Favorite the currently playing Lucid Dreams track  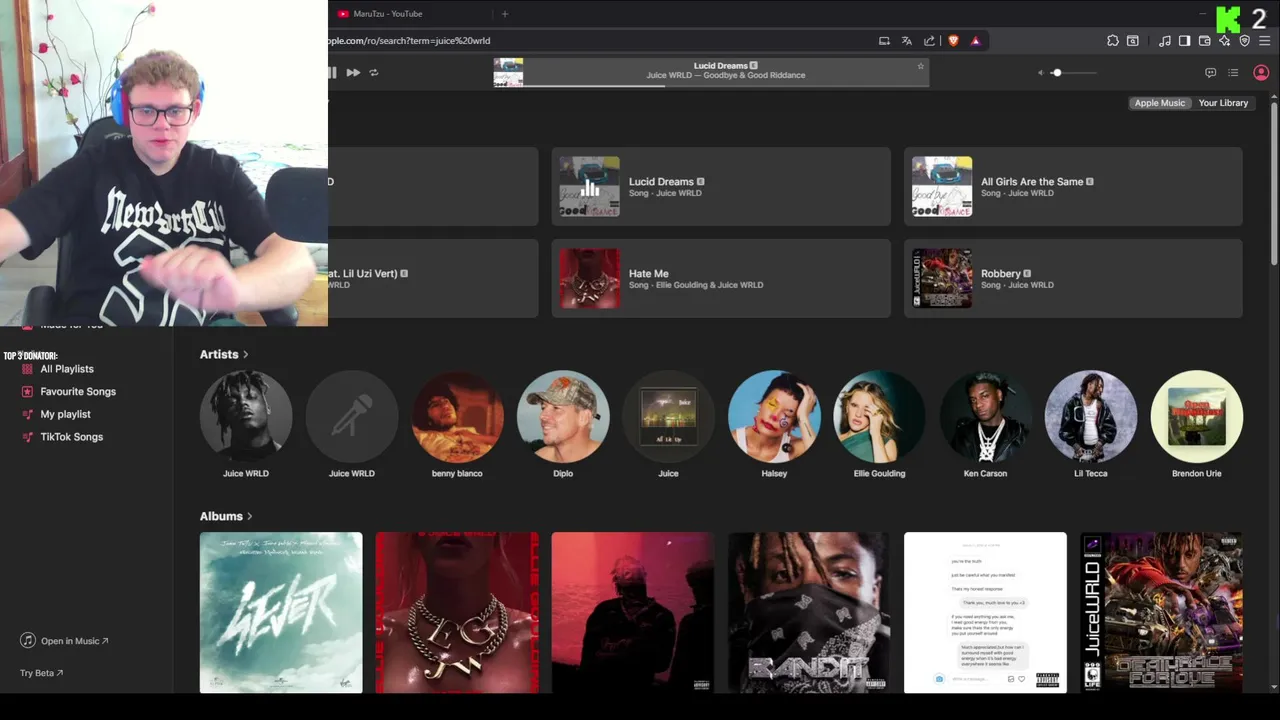point(920,66)
